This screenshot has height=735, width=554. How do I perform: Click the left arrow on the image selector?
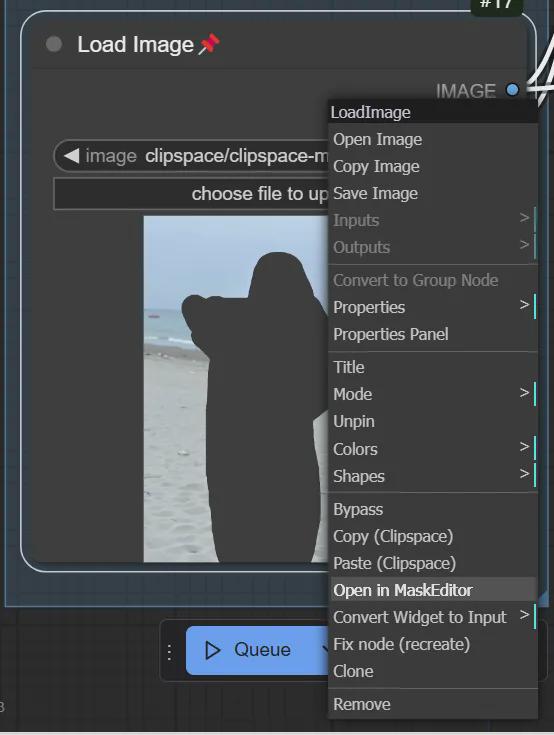(x=71, y=156)
